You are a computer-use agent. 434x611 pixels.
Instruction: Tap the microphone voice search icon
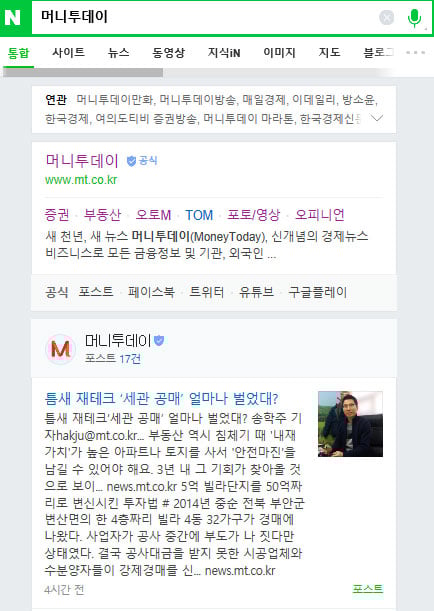pos(414,18)
